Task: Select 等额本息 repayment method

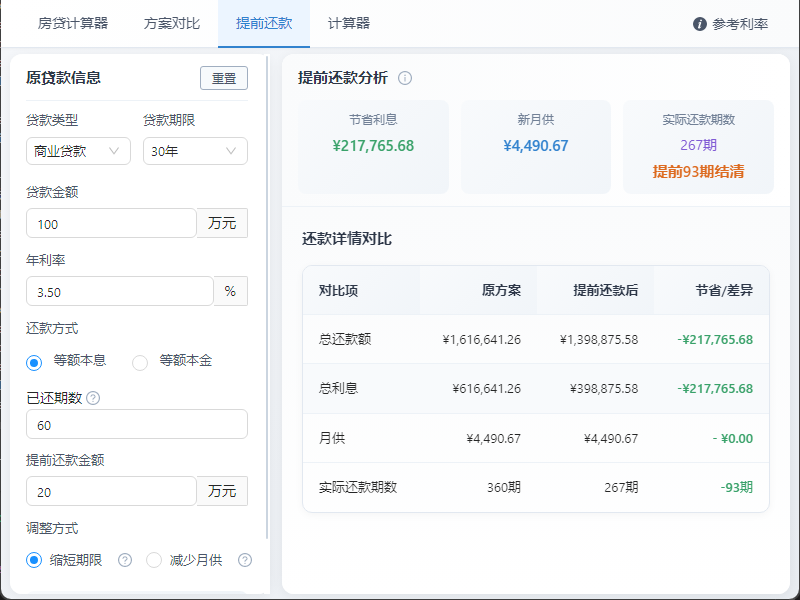Action: coord(34,362)
